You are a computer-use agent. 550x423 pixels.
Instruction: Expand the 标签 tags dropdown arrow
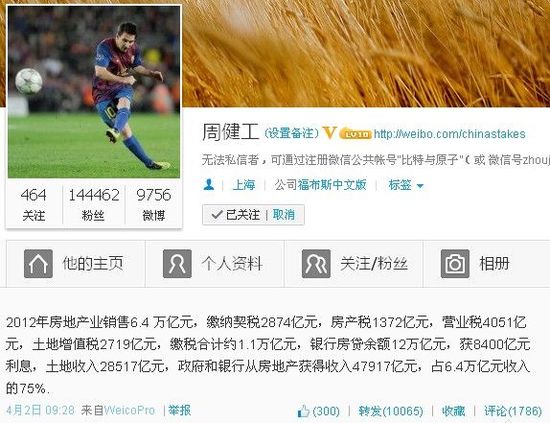420,186
